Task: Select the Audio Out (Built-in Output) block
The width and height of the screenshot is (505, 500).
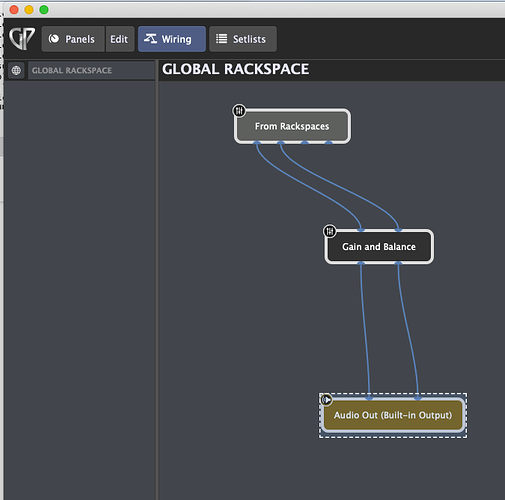Action: coord(393,415)
